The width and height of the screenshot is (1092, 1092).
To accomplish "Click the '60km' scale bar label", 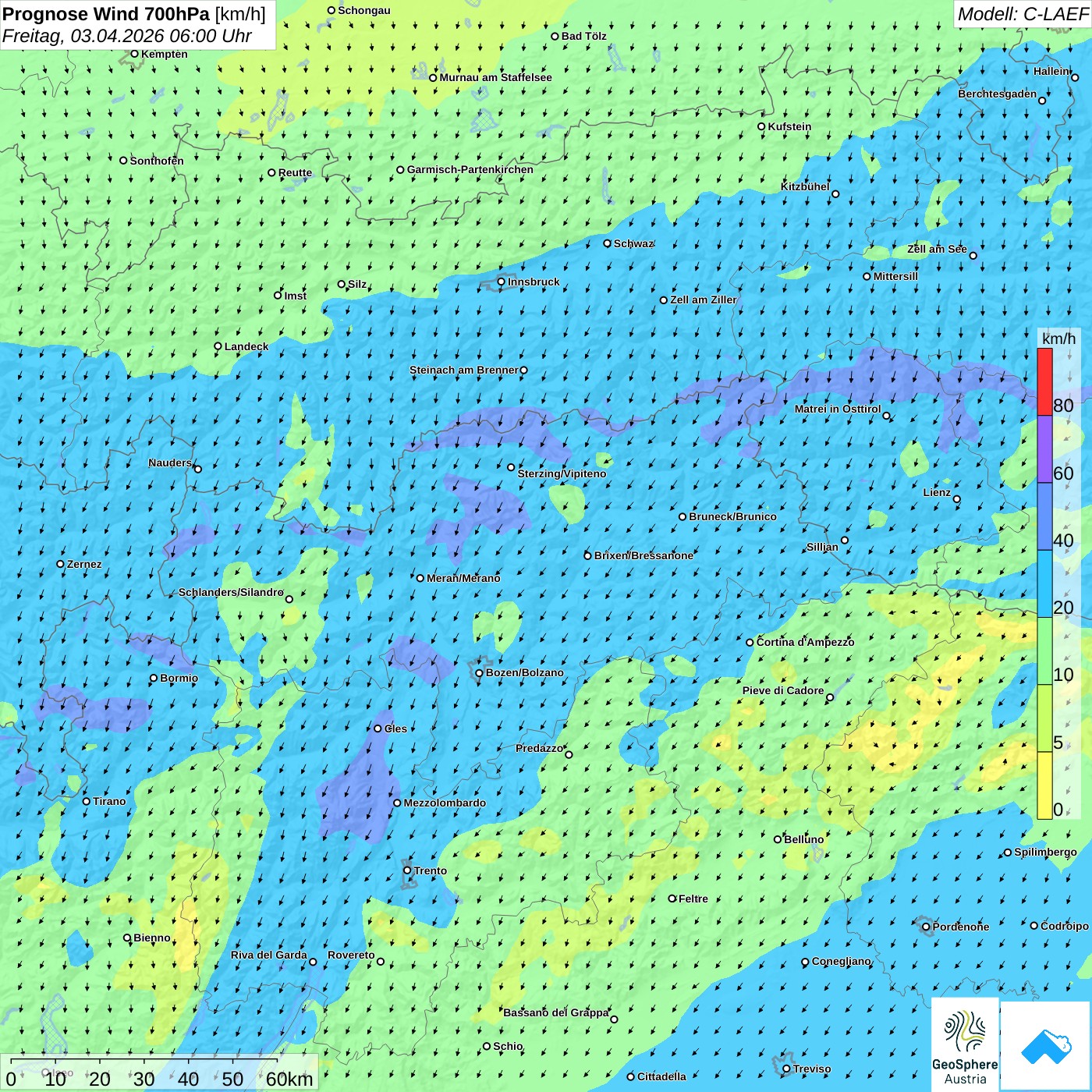I will click(x=289, y=1079).
